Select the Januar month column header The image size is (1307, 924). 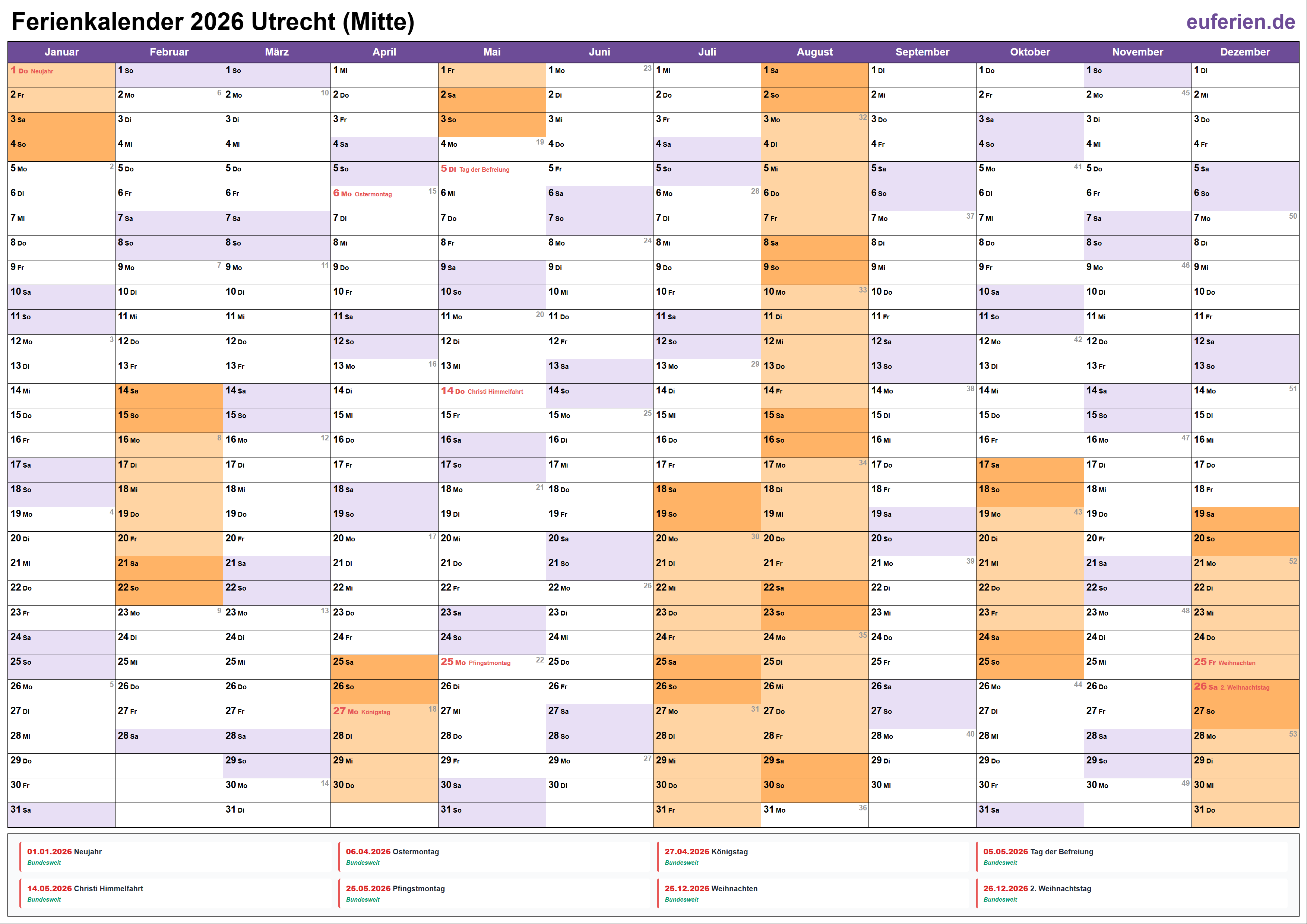(x=61, y=52)
